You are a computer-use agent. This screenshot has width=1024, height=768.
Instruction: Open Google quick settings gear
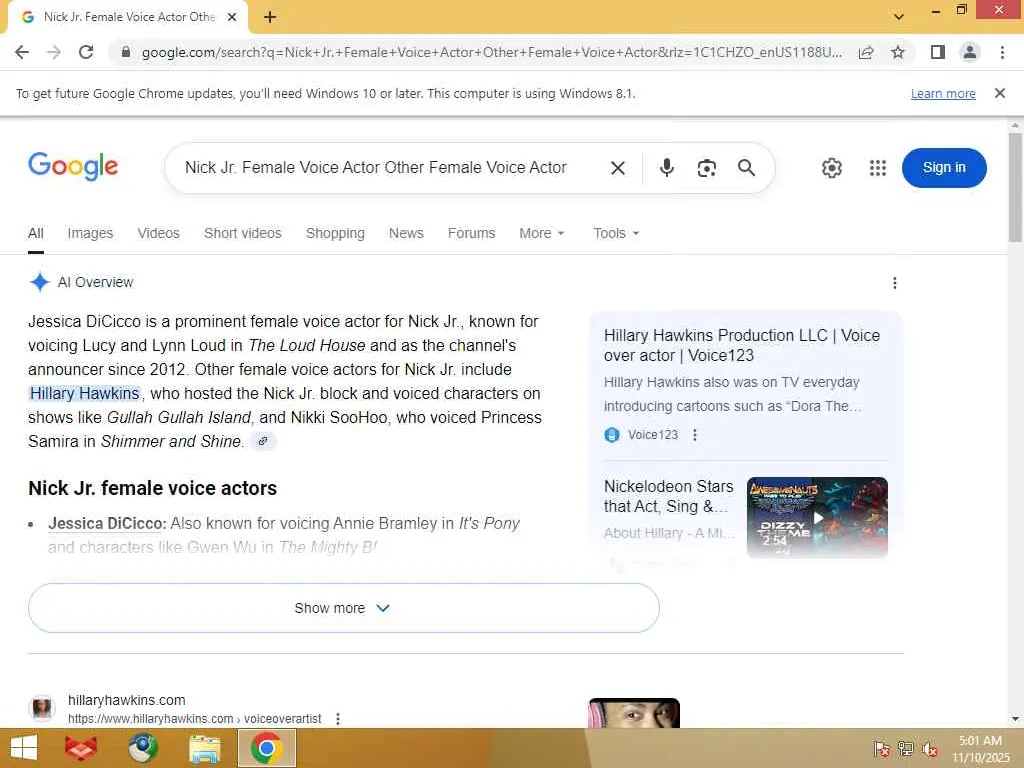(831, 168)
